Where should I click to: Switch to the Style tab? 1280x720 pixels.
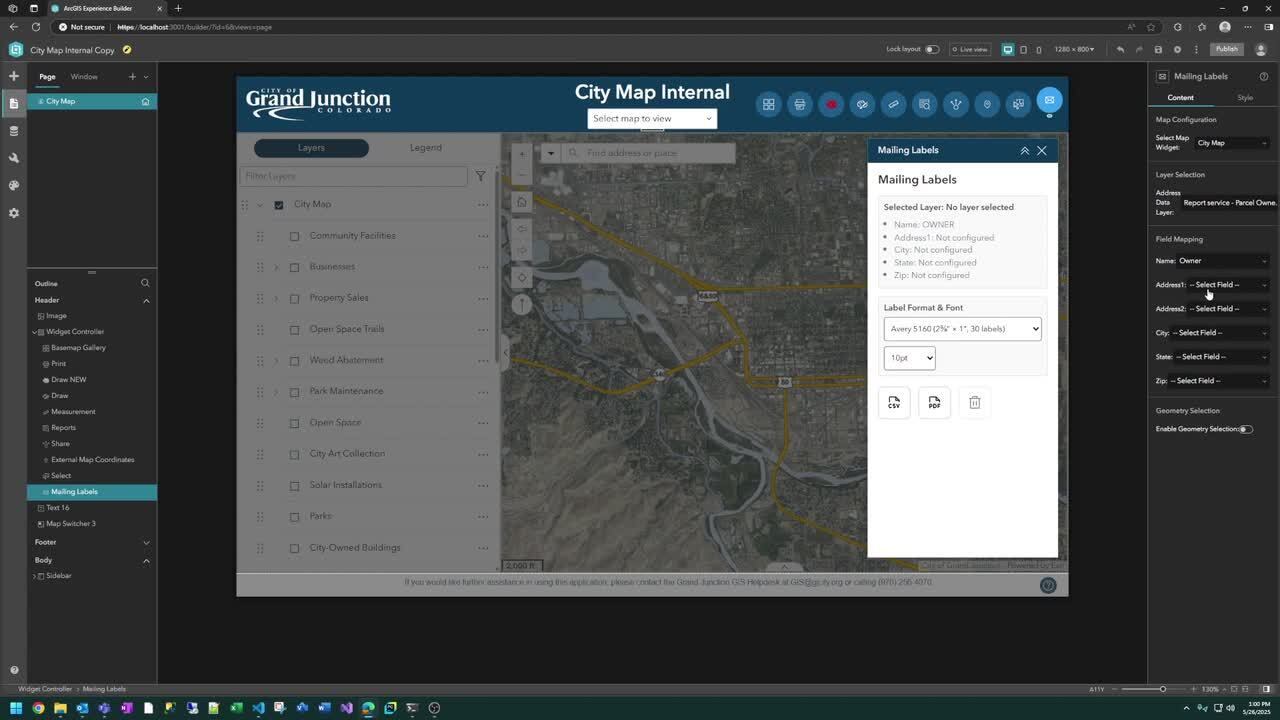pos(1244,98)
